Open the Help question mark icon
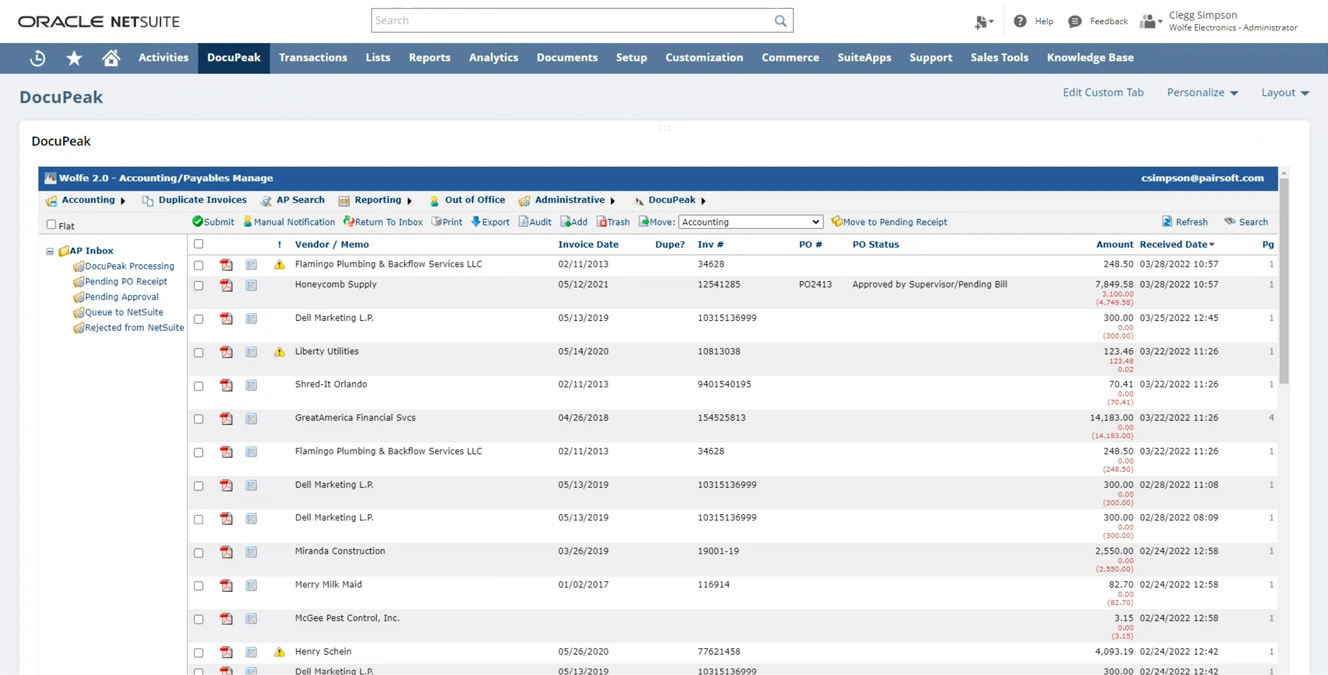1328x675 pixels. 1020,21
